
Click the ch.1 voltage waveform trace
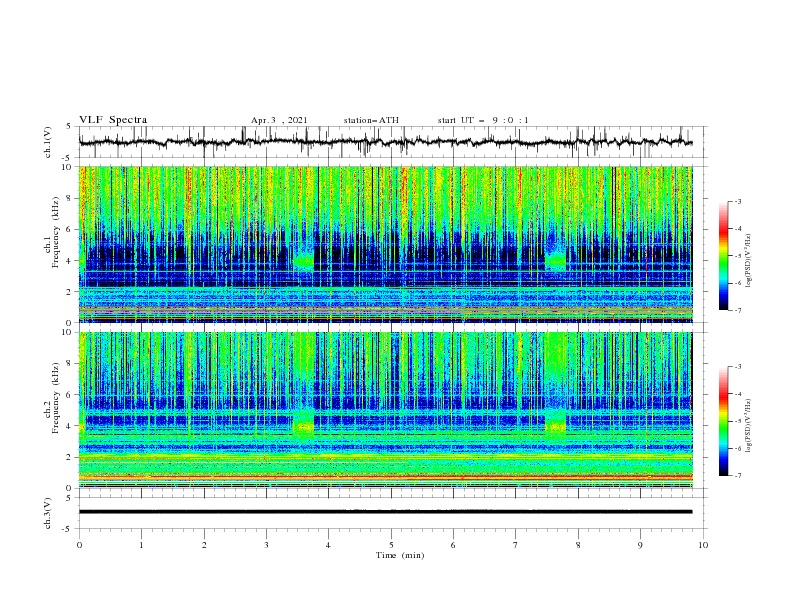385,142
